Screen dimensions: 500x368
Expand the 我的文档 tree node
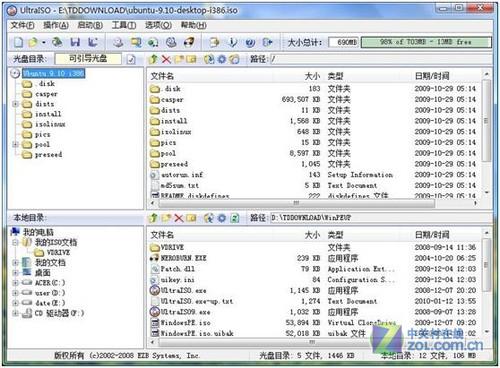coord(15,263)
